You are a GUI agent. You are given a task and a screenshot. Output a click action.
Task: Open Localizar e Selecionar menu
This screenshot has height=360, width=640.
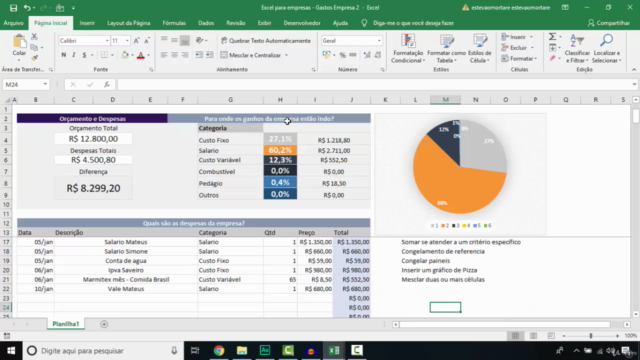click(x=607, y=49)
